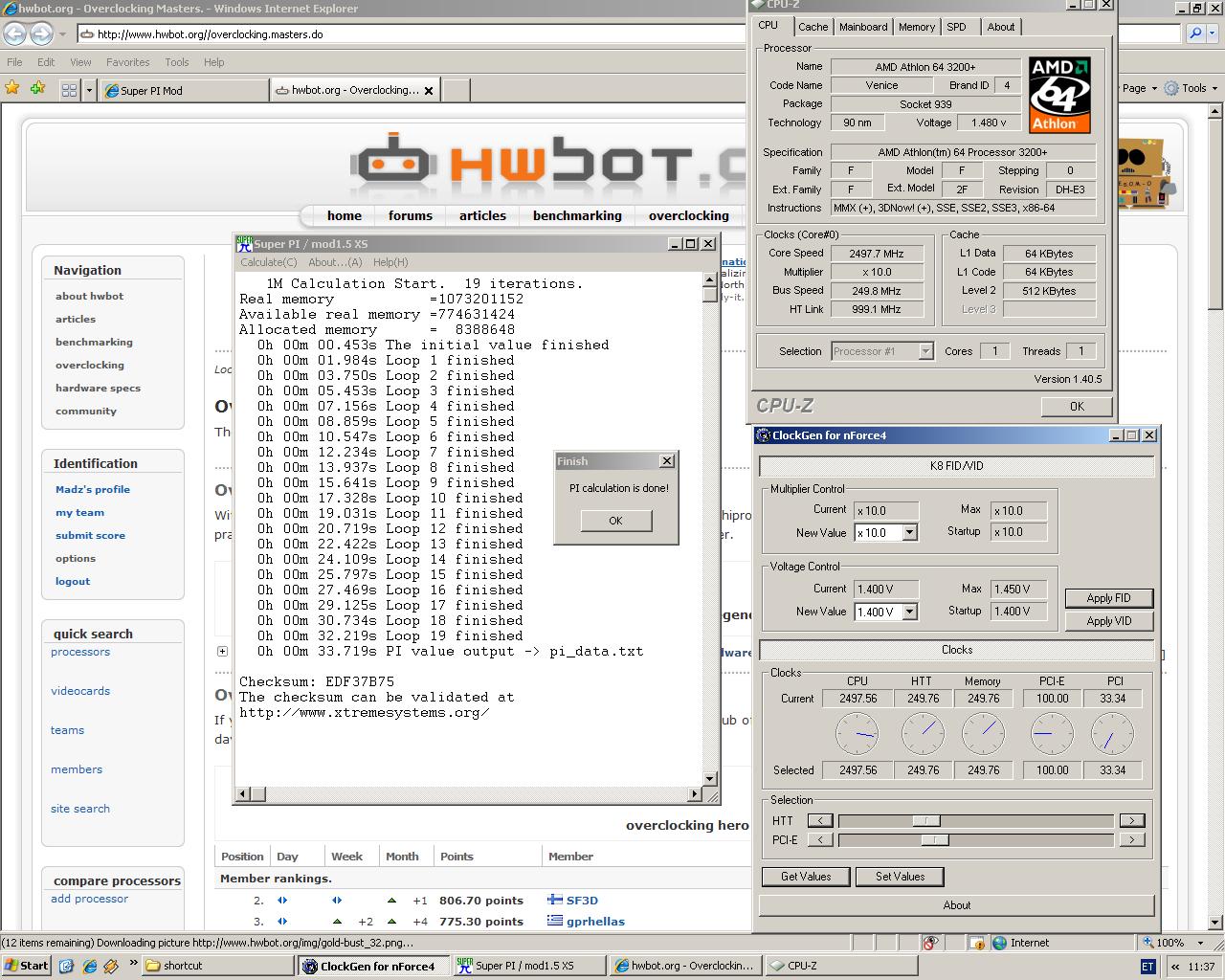Open member SF3D profile link
This screenshot has width=1225, height=980.
tap(582, 901)
